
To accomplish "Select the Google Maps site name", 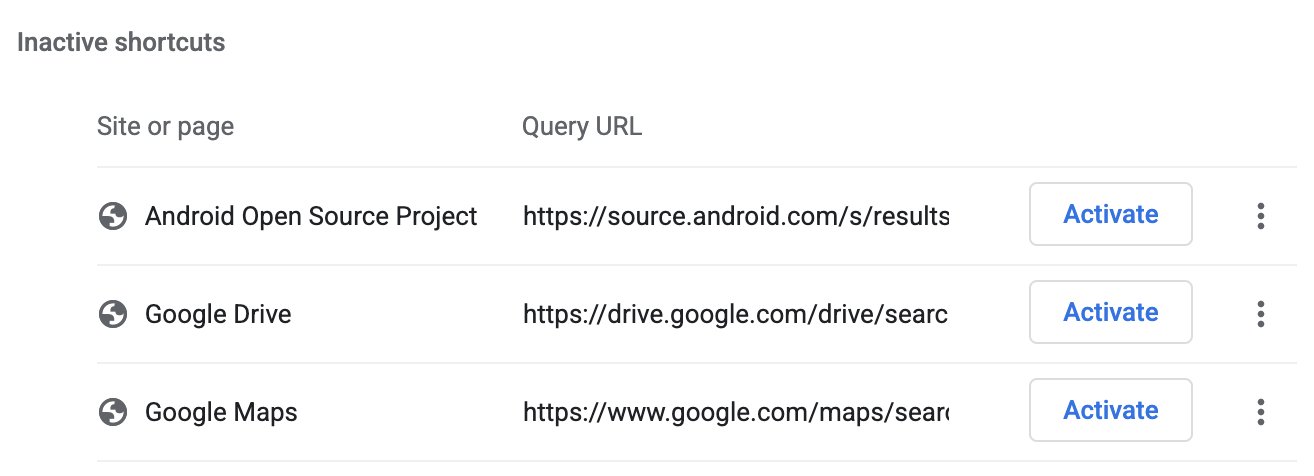I will [221, 412].
